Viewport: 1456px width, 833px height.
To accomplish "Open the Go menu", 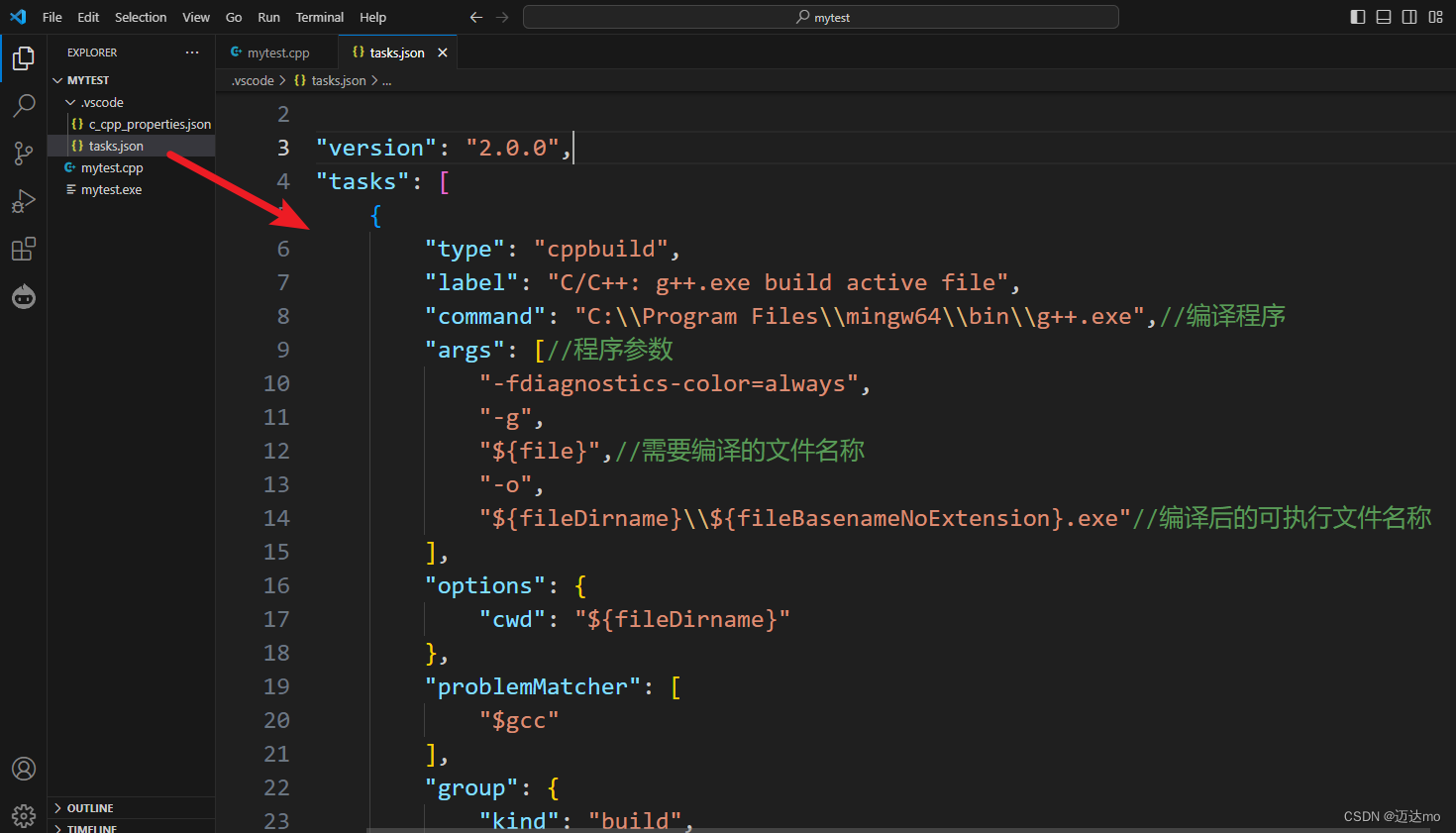I will pos(234,17).
